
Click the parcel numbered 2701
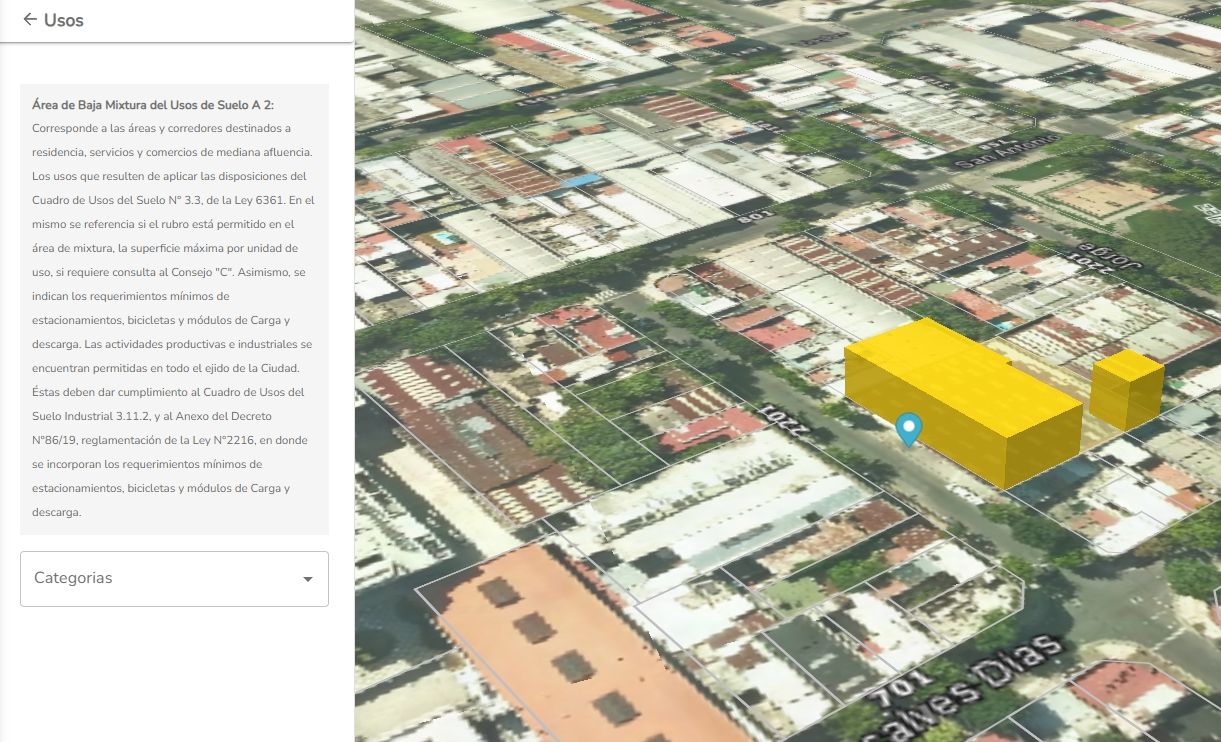pos(785,418)
